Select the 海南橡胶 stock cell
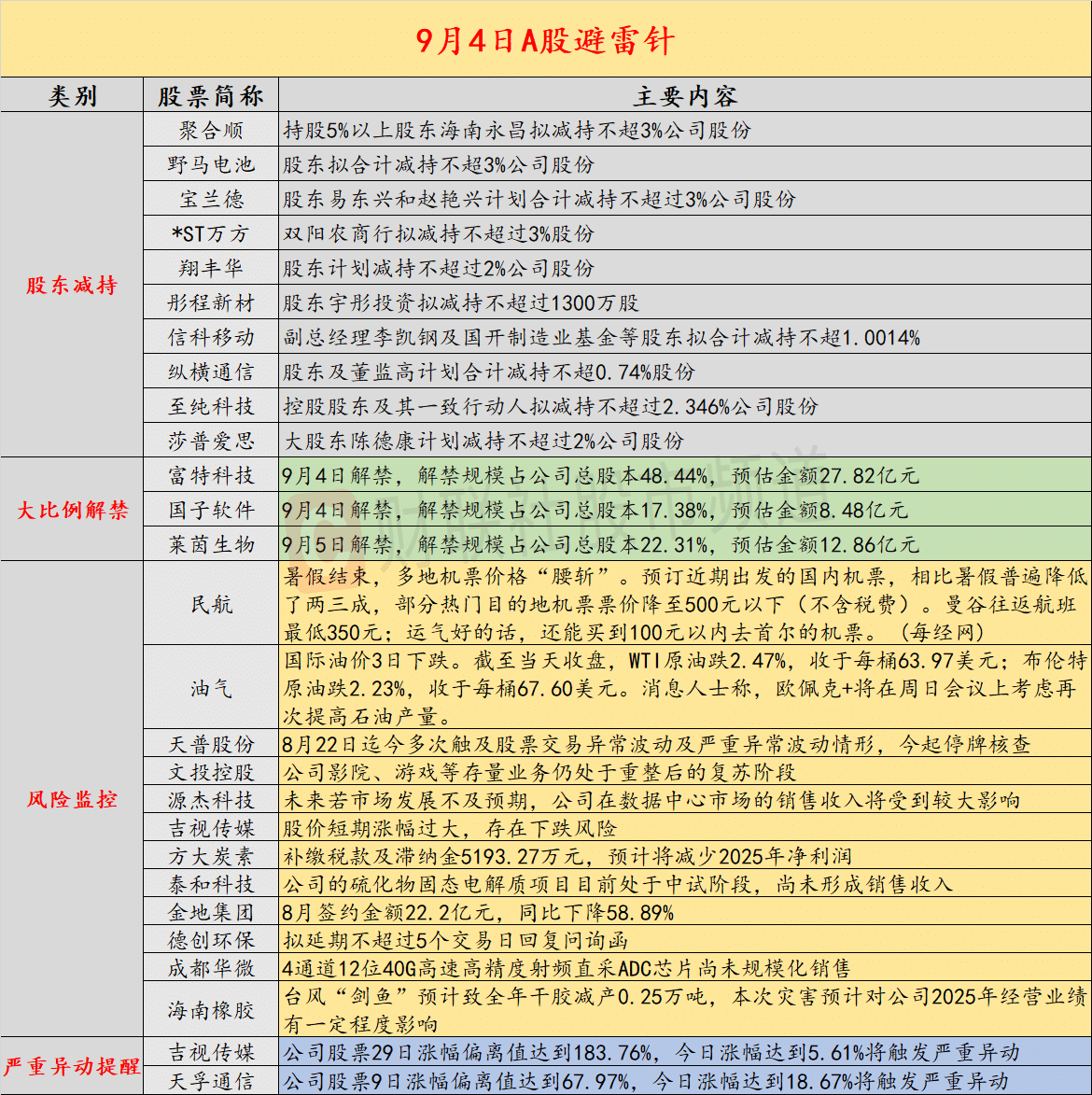The width and height of the screenshot is (1092, 1095). 211,1009
